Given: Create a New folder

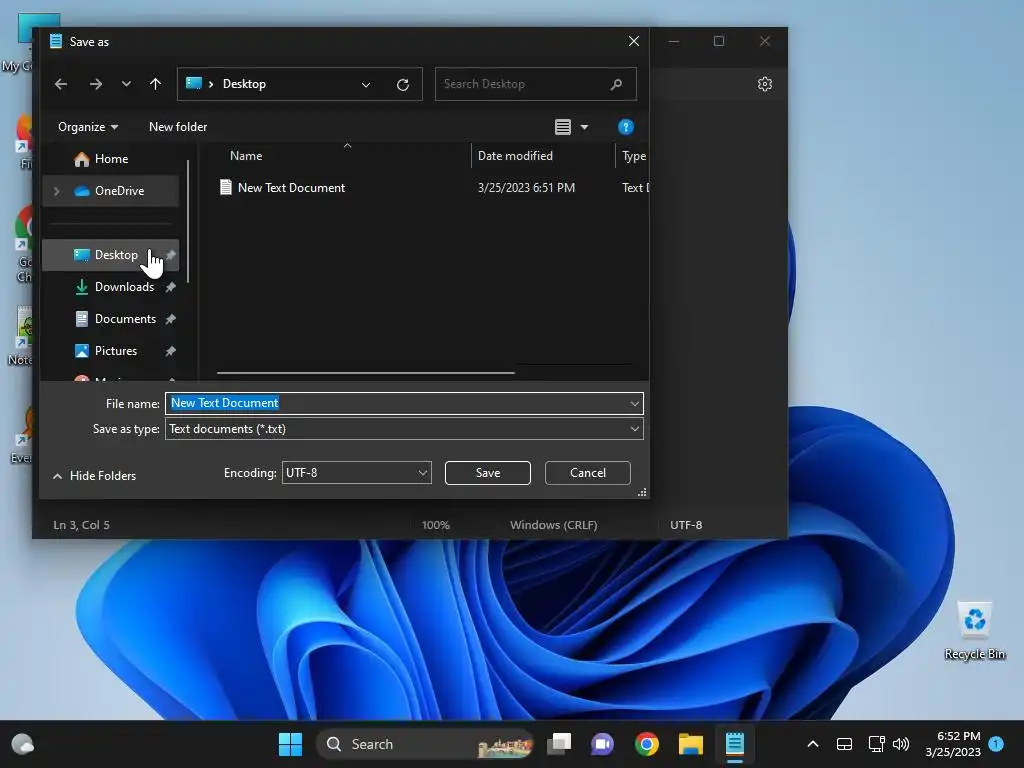Looking at the screenshot, I should 178,127.
